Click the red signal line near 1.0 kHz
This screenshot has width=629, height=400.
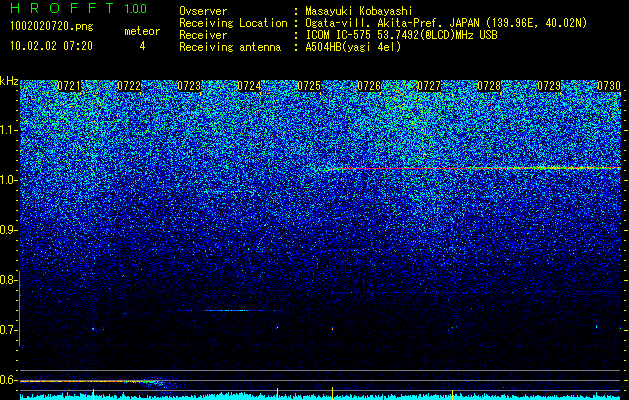[475, 169]
